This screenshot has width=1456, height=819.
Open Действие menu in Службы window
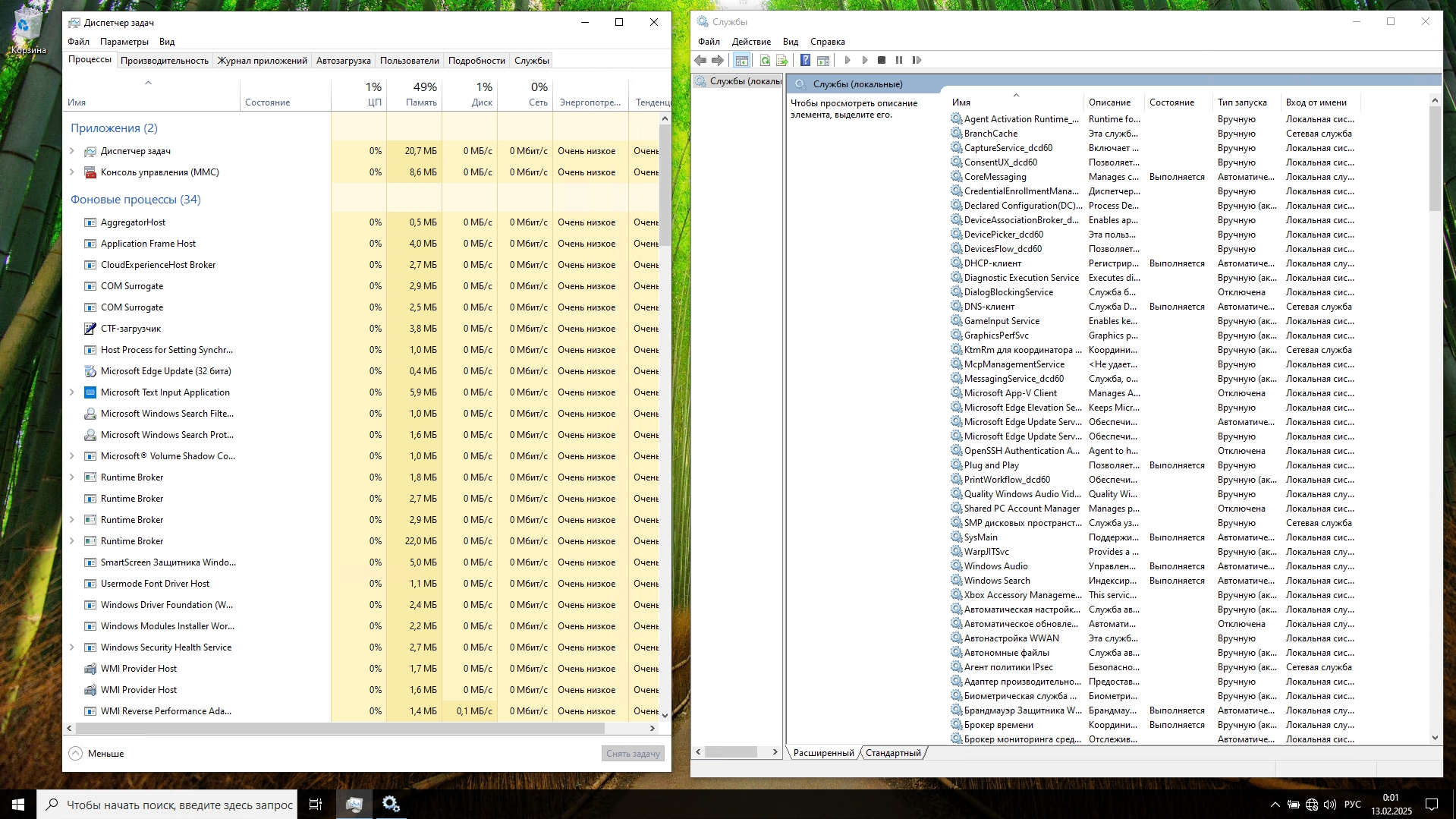click(751, 42)
